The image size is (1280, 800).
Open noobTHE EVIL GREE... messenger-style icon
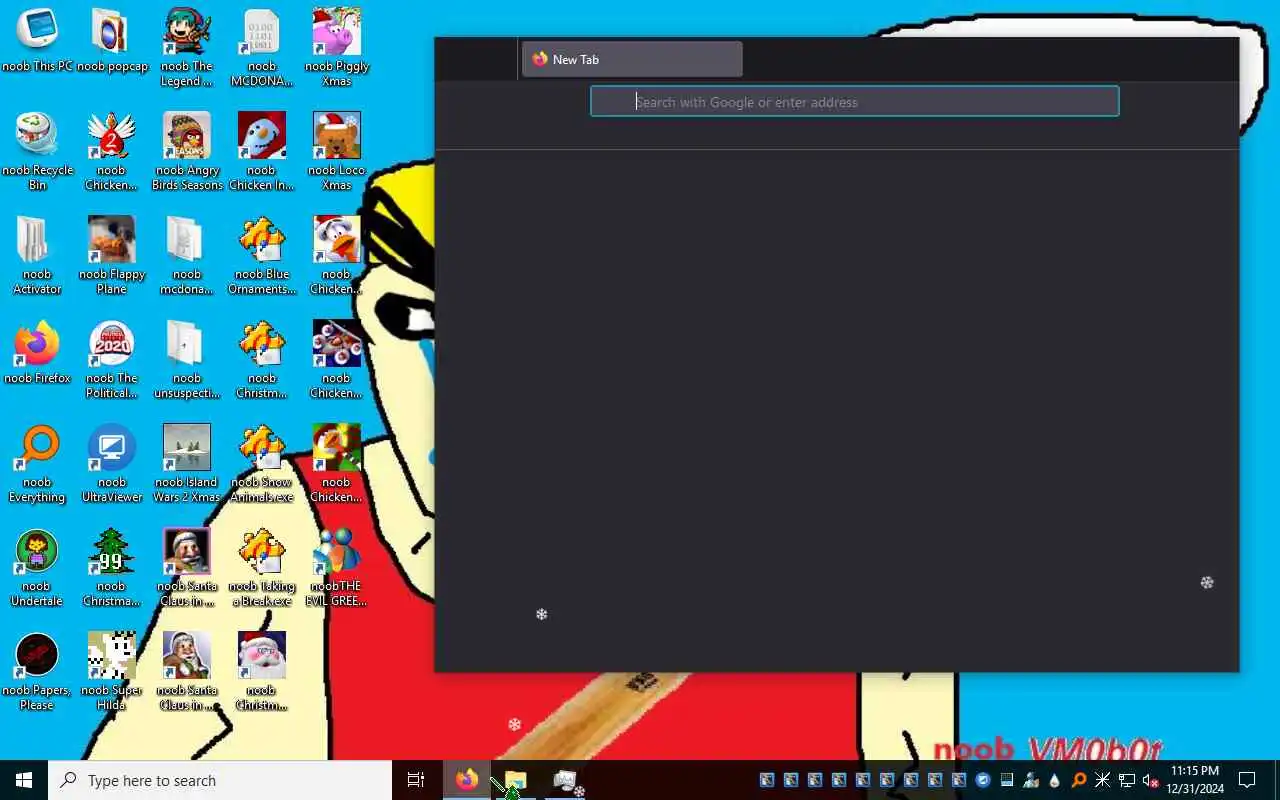click(337, 568)
